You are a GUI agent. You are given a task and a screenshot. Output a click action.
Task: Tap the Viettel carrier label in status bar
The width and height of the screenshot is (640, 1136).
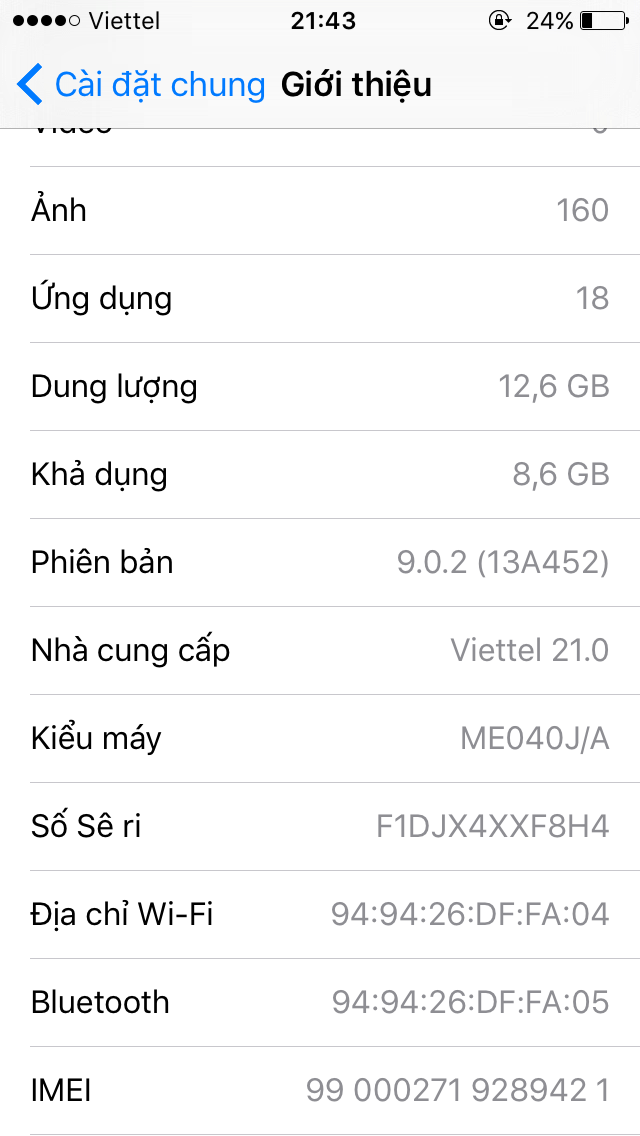coord(124,20)
